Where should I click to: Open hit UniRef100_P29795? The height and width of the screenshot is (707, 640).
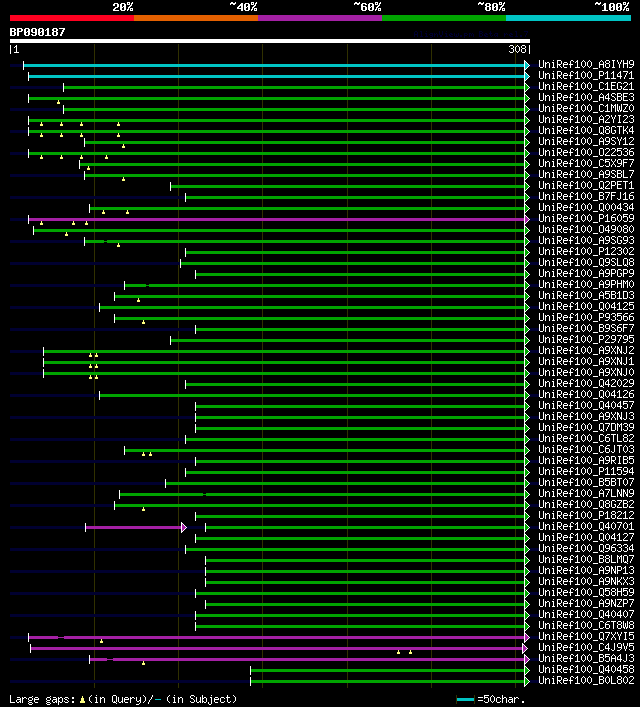(x=586, y=339)
